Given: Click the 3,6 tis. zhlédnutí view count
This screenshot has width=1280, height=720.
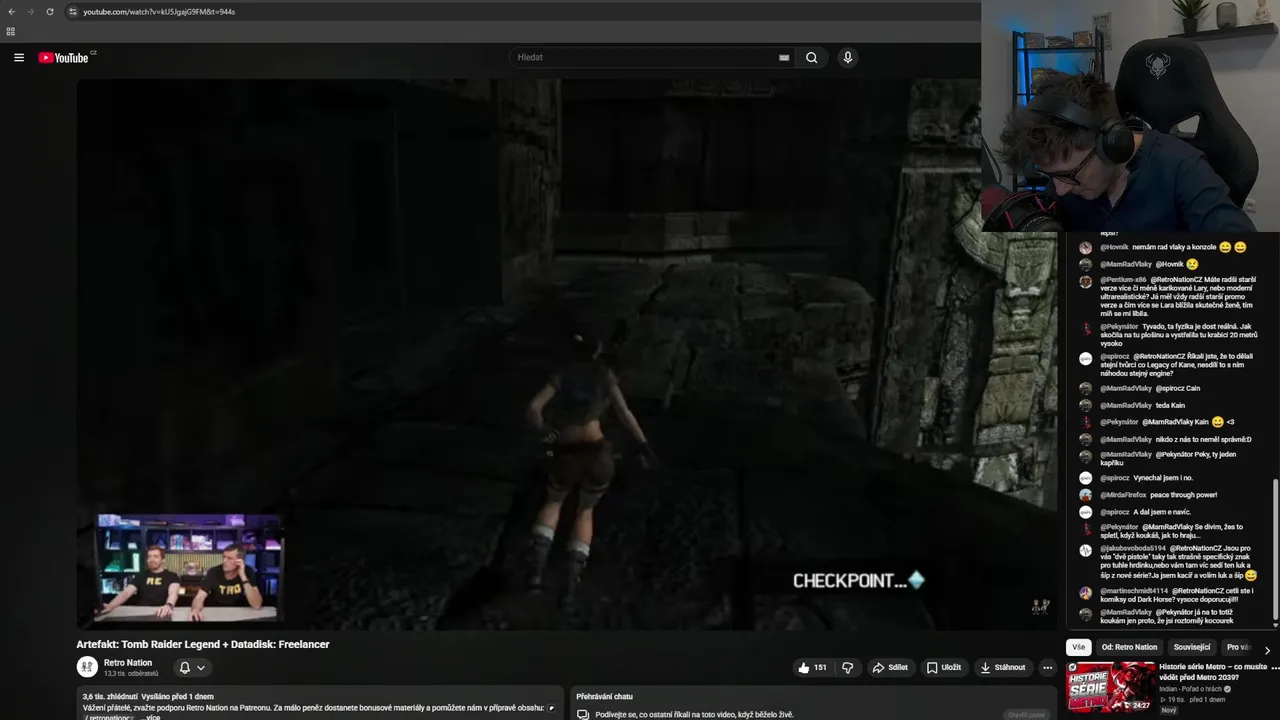Looking at the screenshot, I should [110, 696].
